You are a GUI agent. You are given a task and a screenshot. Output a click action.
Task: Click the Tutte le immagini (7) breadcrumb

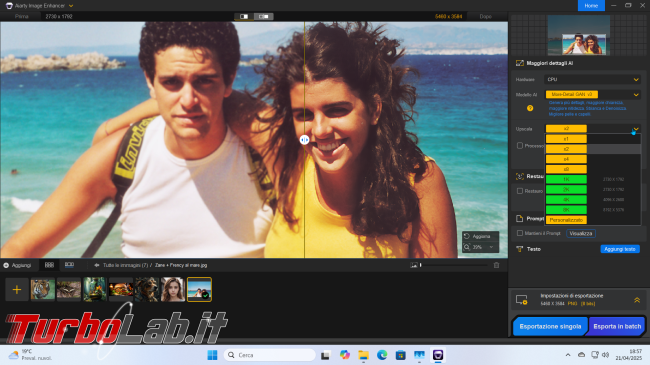click(x=125, y=265)
